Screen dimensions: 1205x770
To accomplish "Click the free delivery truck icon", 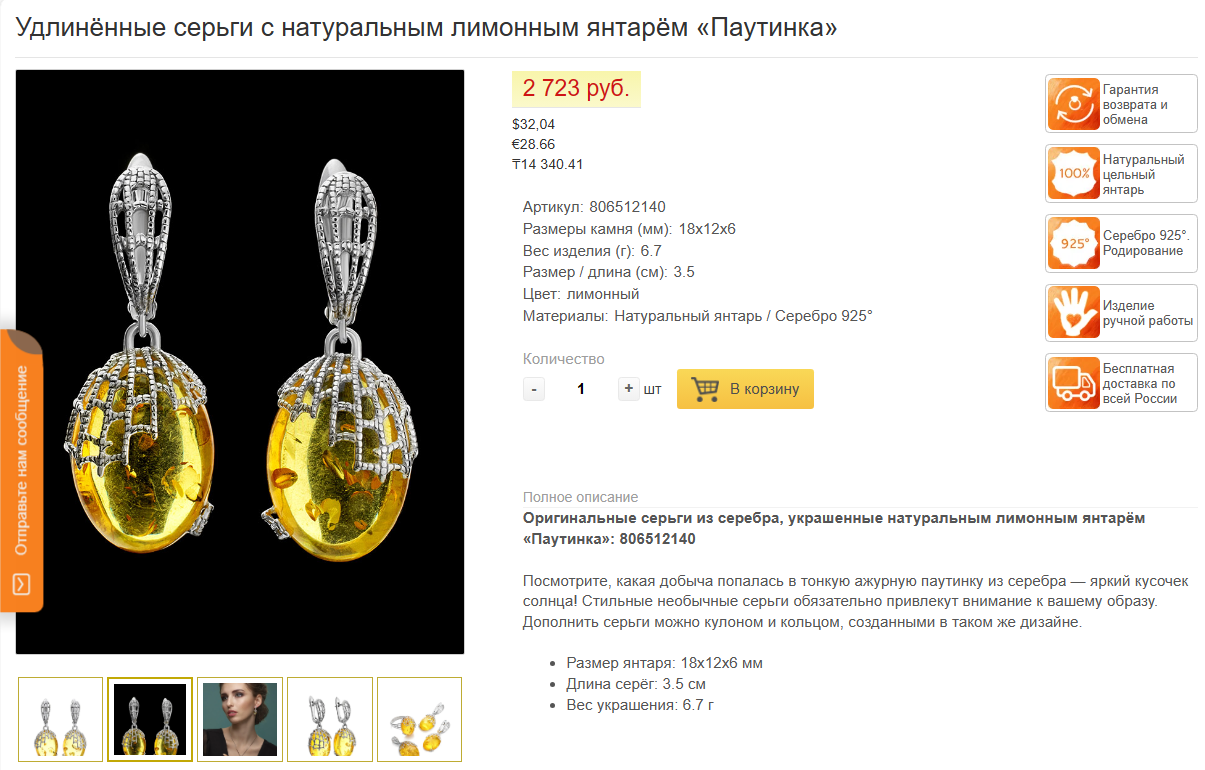I will point(1074,383).
